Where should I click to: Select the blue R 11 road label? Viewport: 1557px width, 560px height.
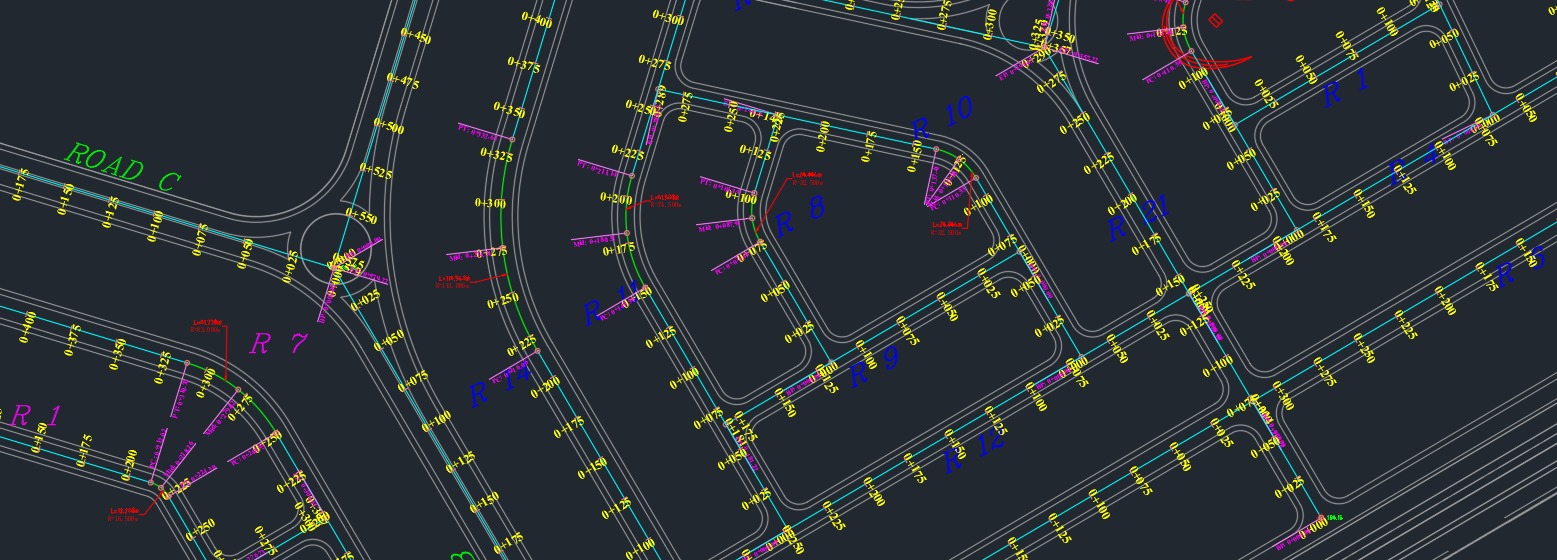tap(610, 306)
